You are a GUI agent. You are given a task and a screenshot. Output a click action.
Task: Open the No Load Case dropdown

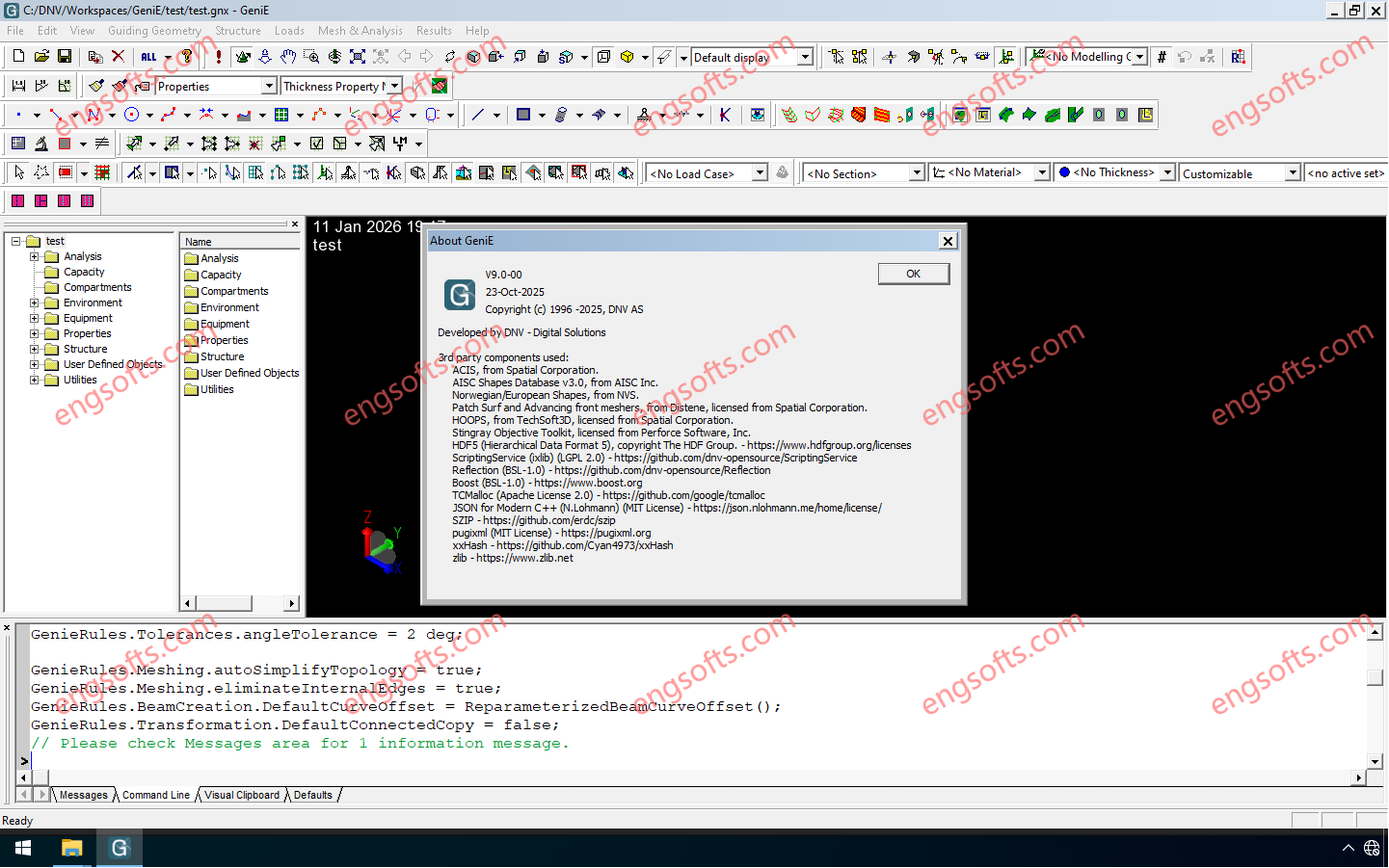point(760,172)
